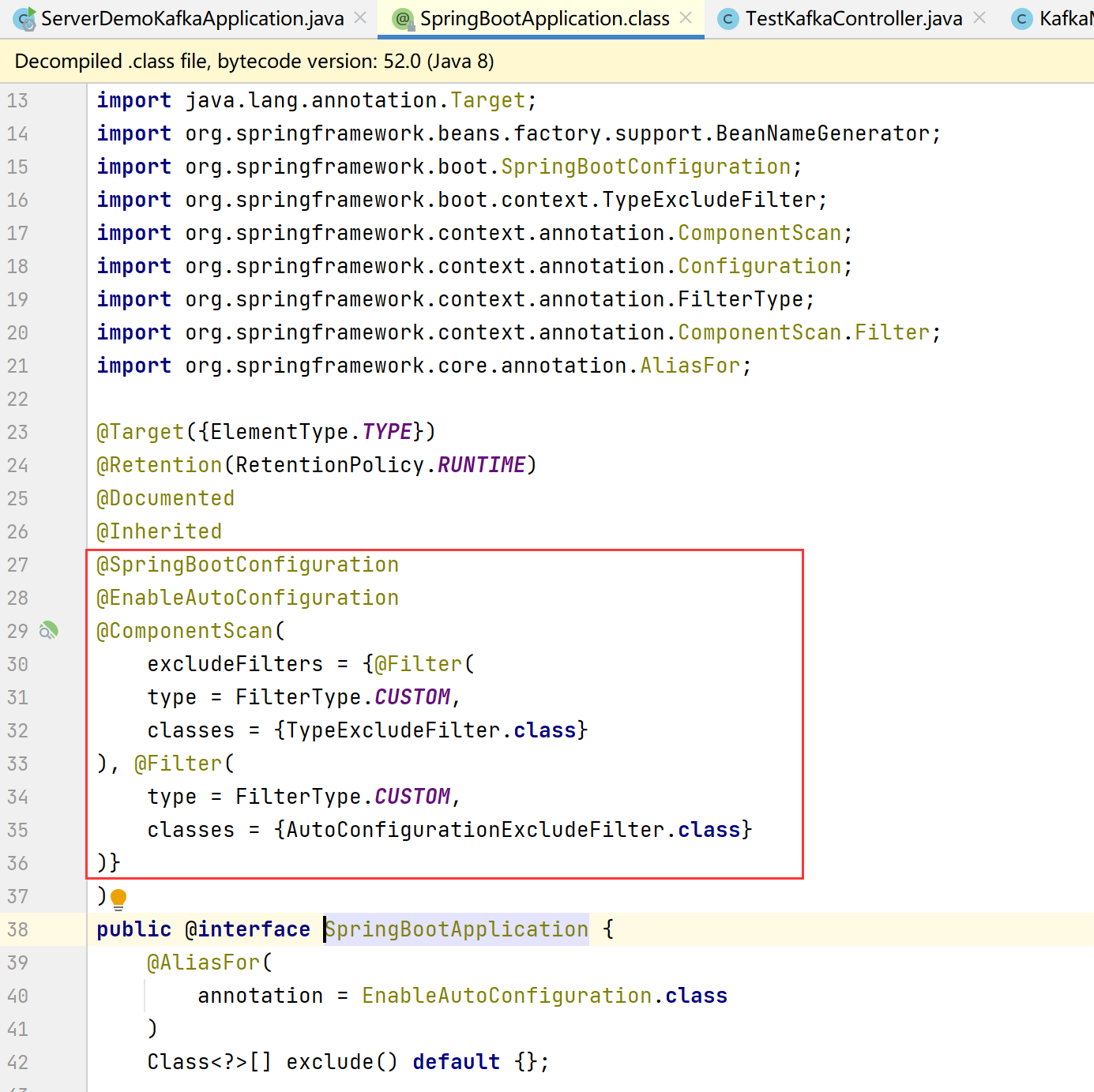The height and width of the screenshot is (1092, 1094).
Task: Click SpringBootConfiguration import on line 15
Action: tap(646, 167)
